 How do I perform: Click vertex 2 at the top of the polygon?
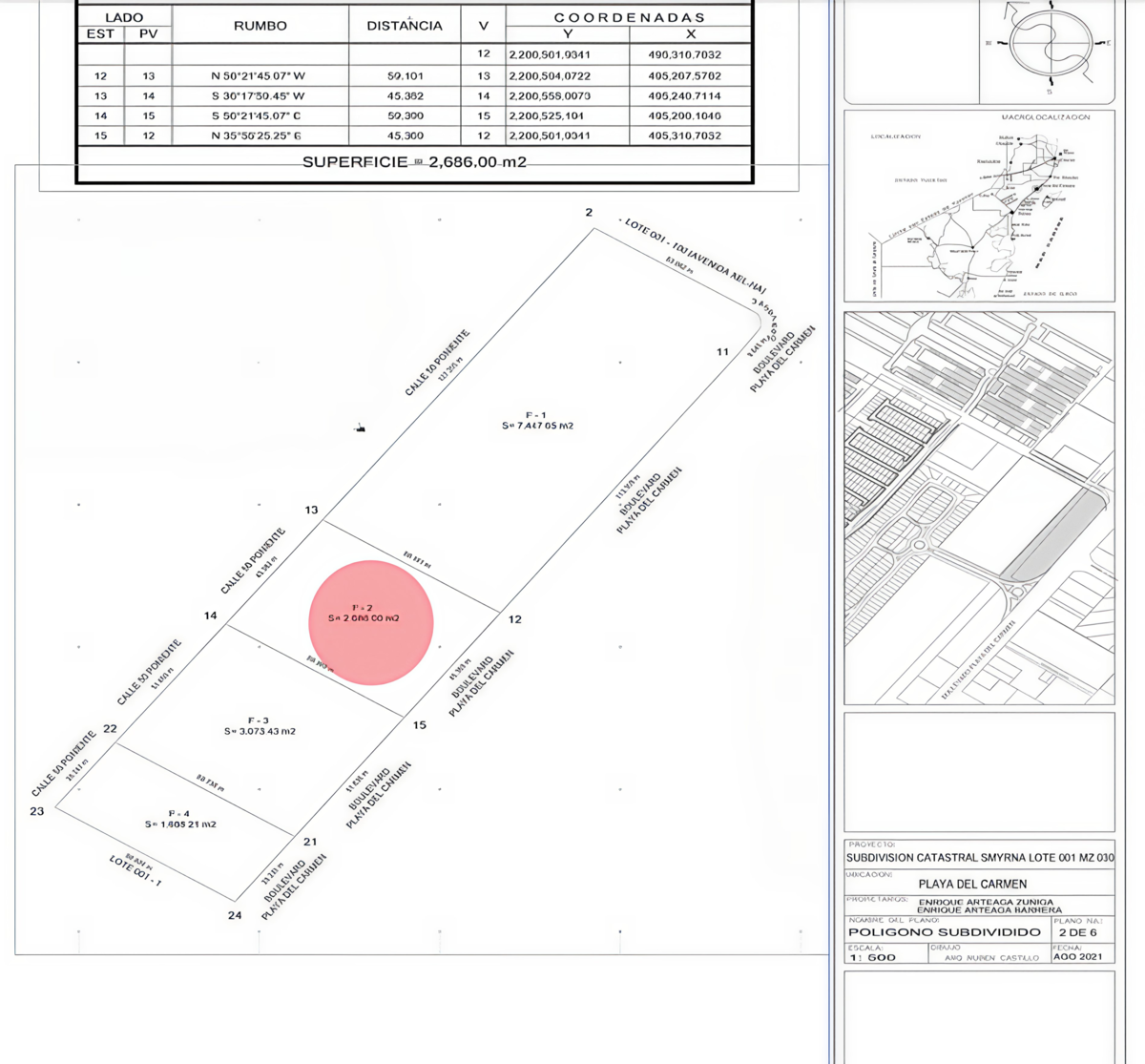(x=589, y=212)
